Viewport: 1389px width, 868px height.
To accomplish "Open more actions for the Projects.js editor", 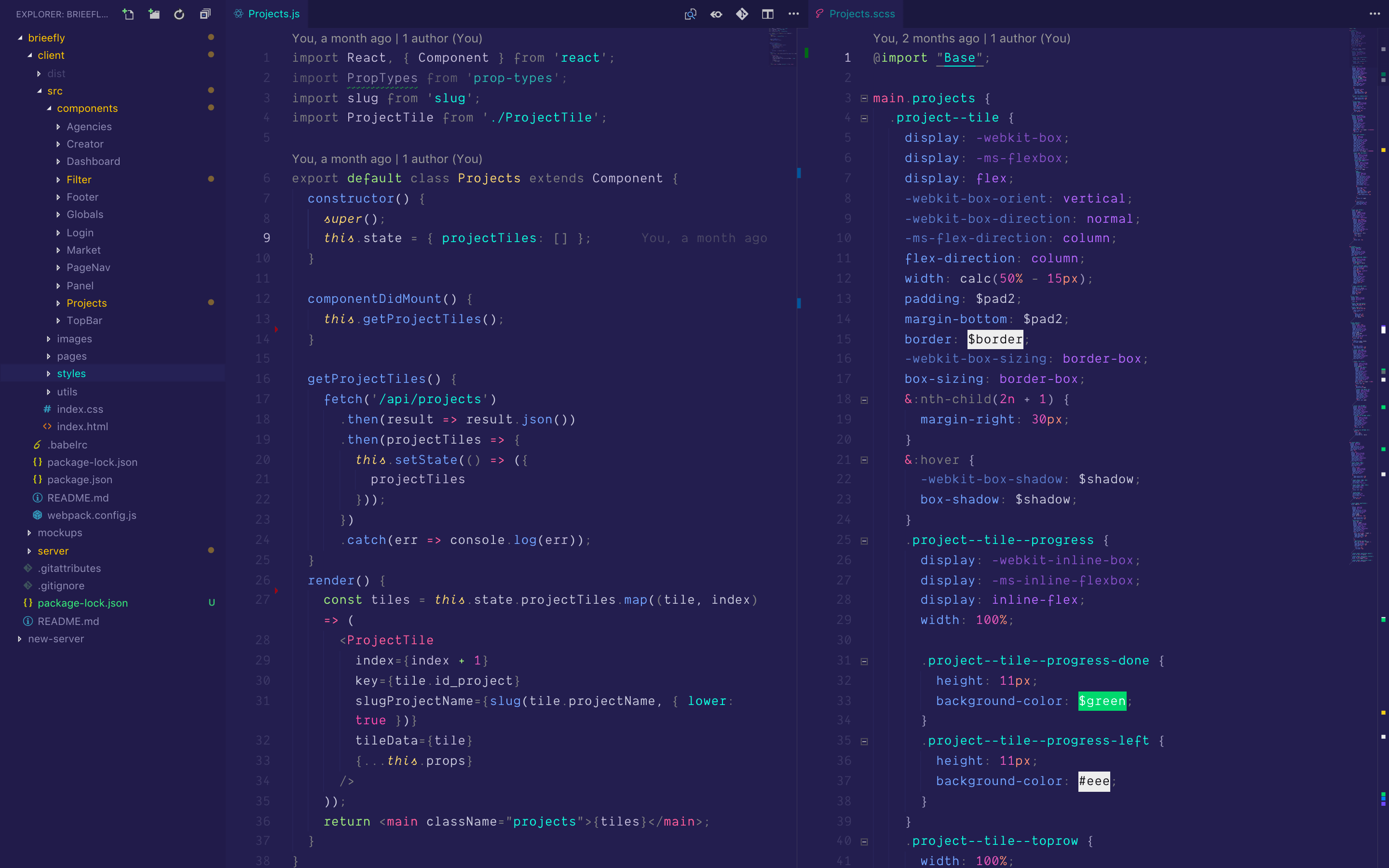I will pyautogui.click(x=793, y=14).
